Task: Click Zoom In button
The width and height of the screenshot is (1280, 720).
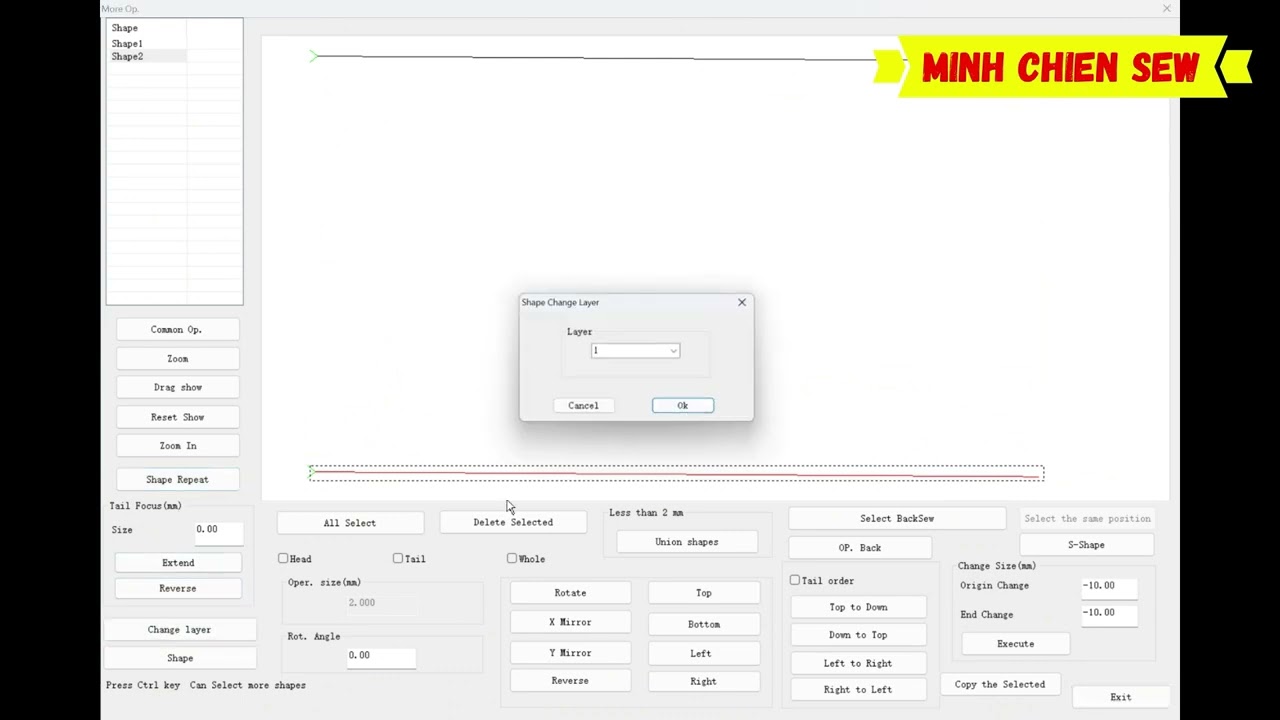Action: (x=177, y=446)
